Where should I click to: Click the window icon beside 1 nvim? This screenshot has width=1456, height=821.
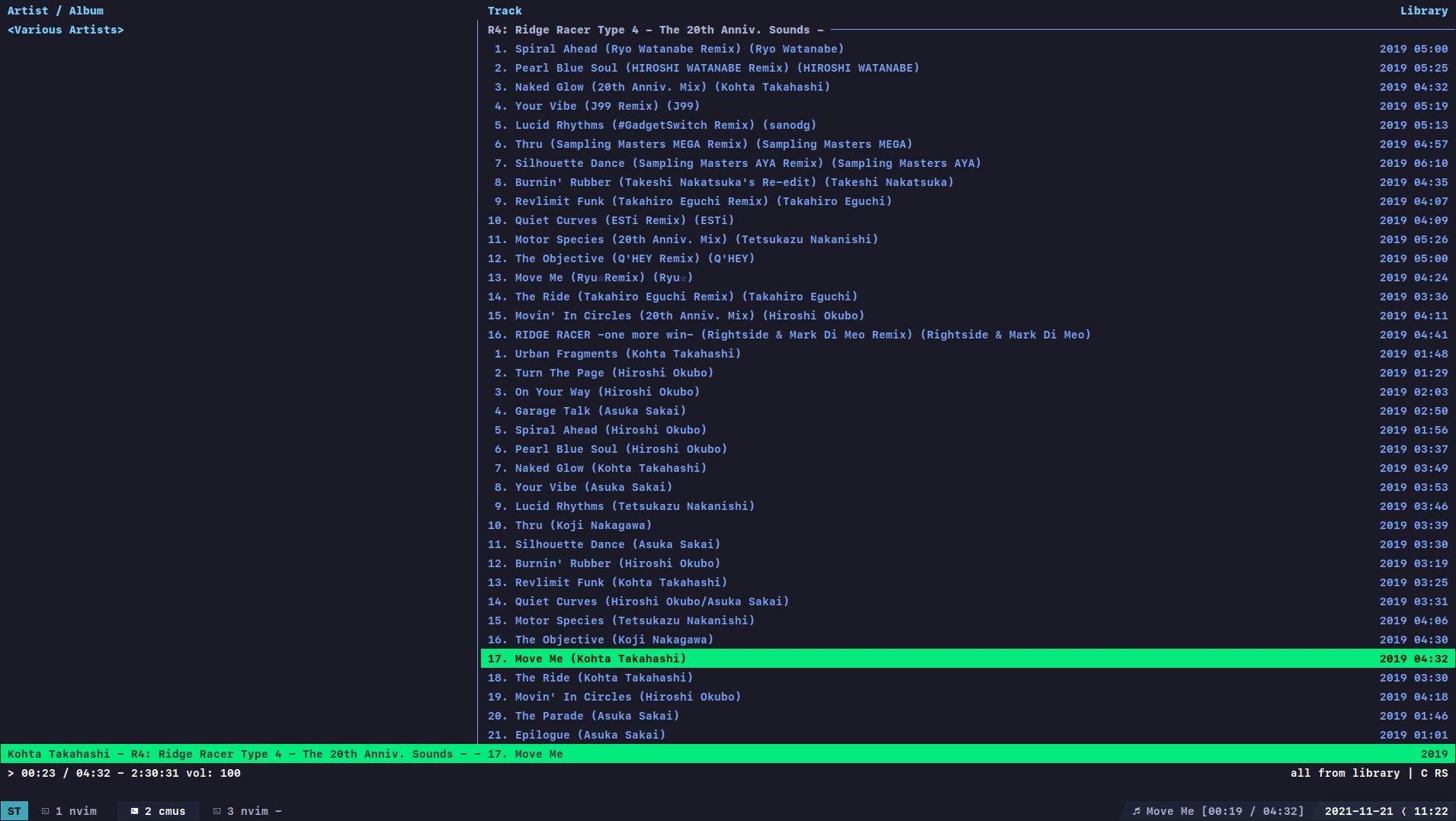[45, 811]
